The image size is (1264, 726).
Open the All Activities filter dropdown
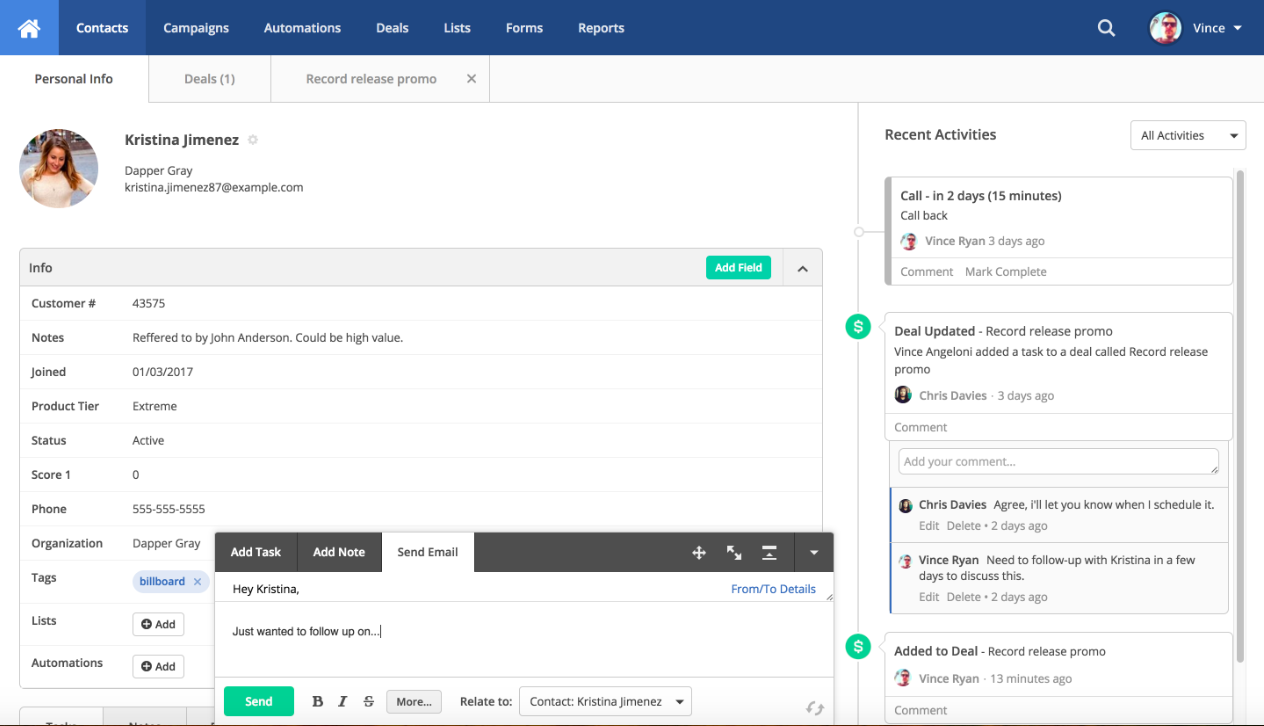click(1187, 135)
